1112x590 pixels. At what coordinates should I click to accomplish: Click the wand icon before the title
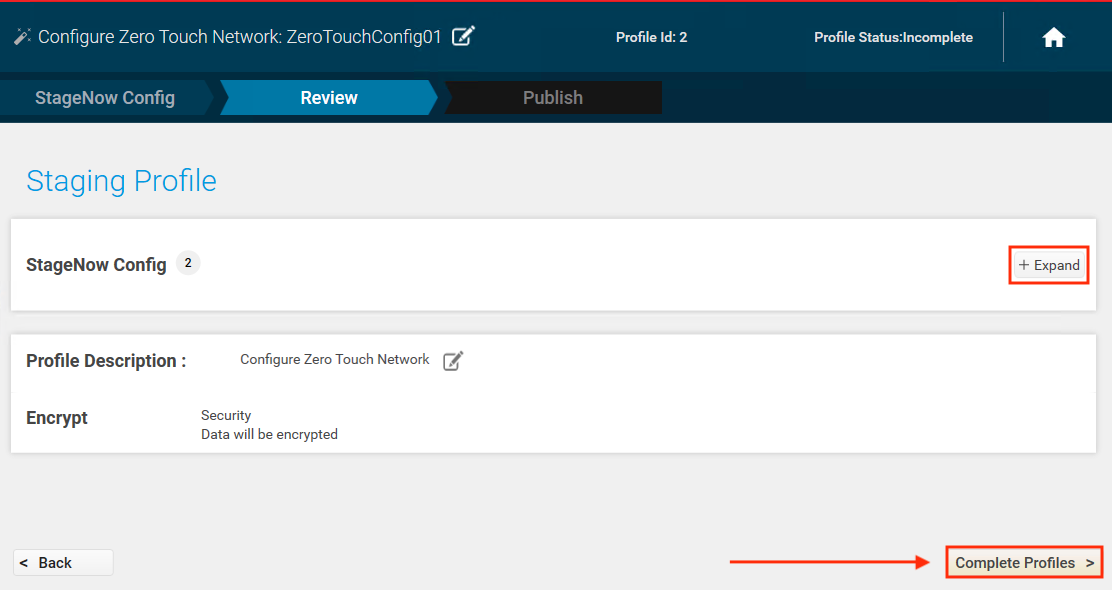[22, 37]
